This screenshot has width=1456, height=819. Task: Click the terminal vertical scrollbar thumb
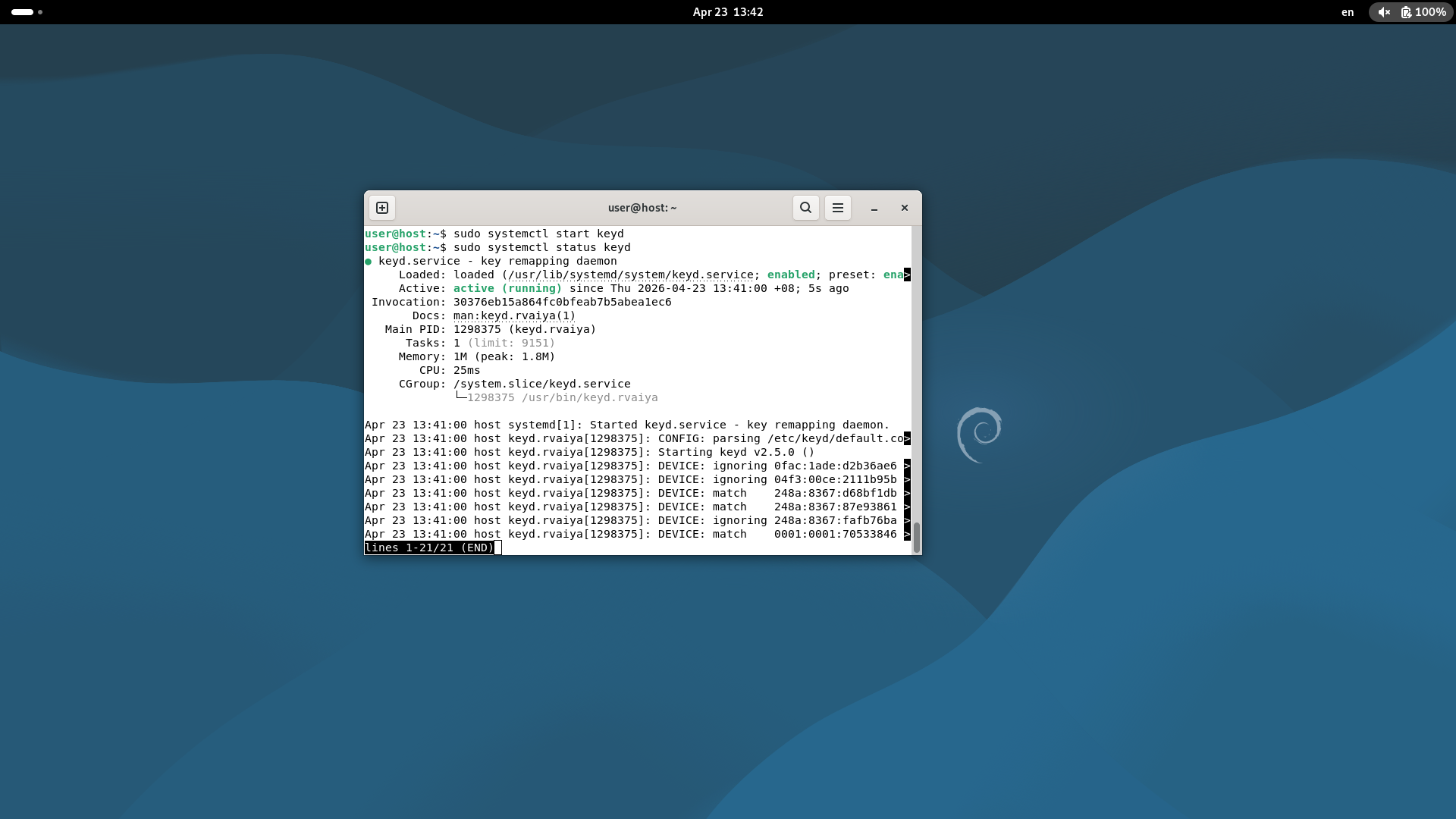(x=916, y=537)
